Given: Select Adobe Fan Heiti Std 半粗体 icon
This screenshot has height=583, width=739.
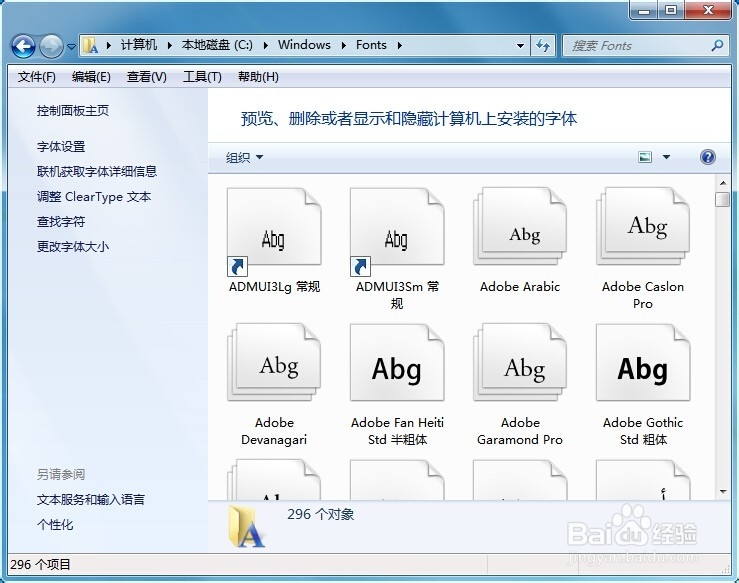Looking at the screenshot, I should pyautogui.click(x=397, y=362).
